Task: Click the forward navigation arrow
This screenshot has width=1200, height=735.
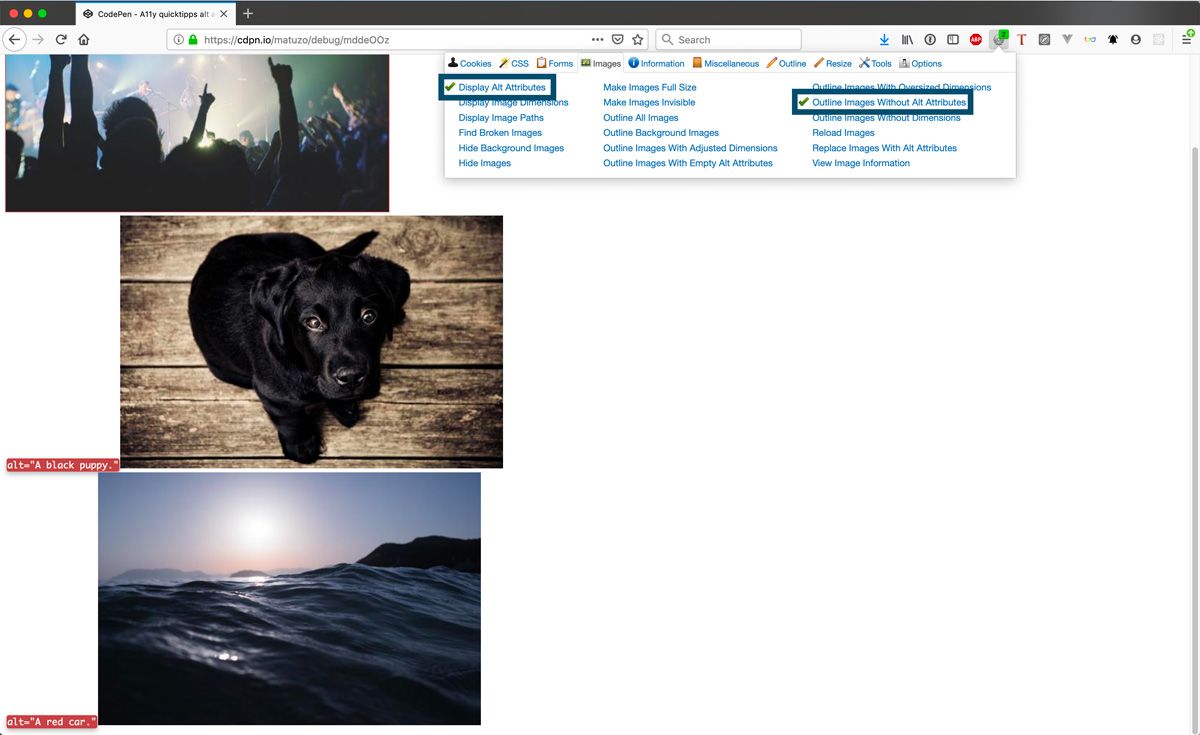Action: pyautogui.click(x=38, y=39)
